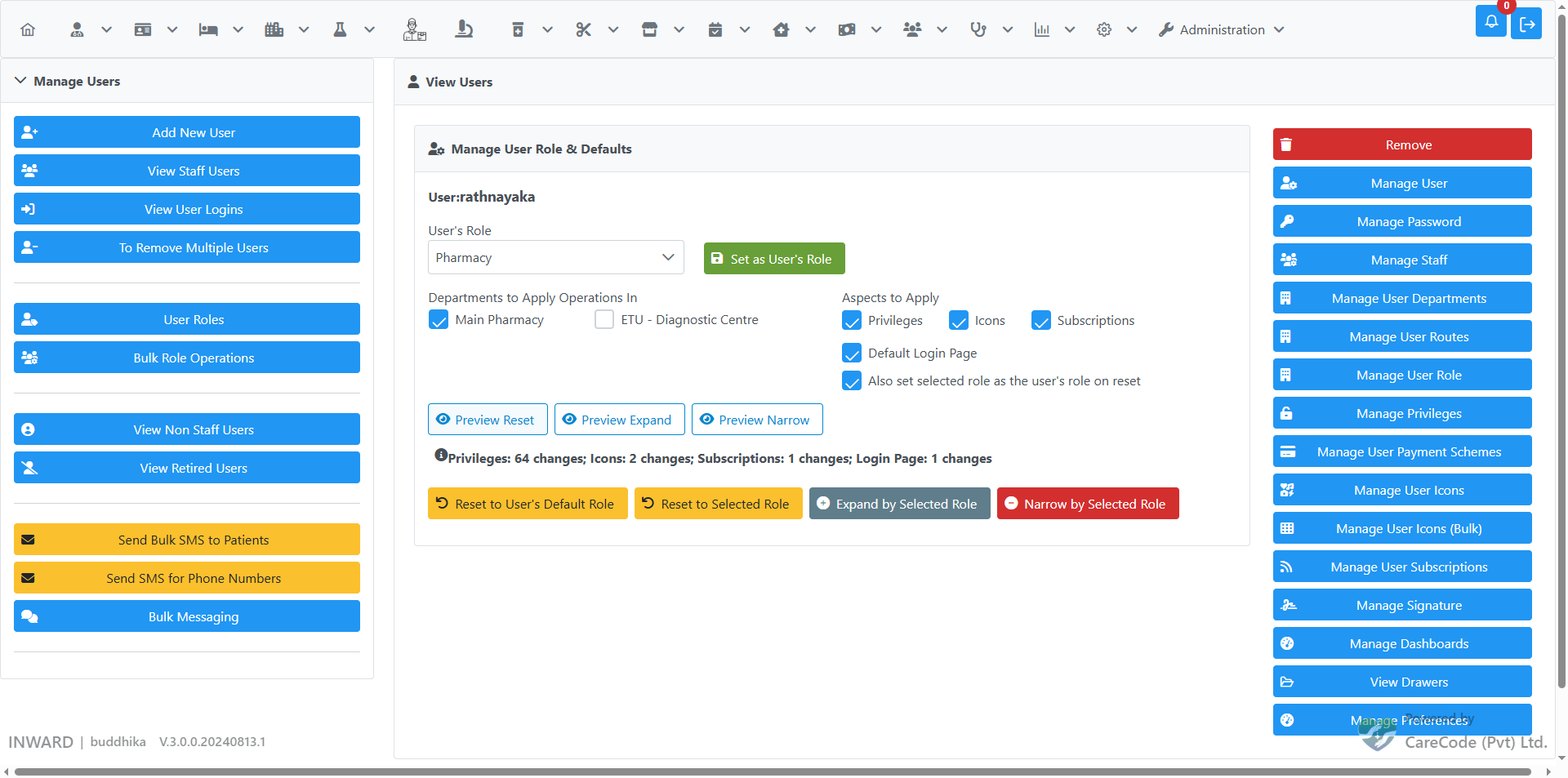Check the ETU - Diagnostic Centre box
1568x778 pixels.
pyautogui.click(x=604, y=319)
